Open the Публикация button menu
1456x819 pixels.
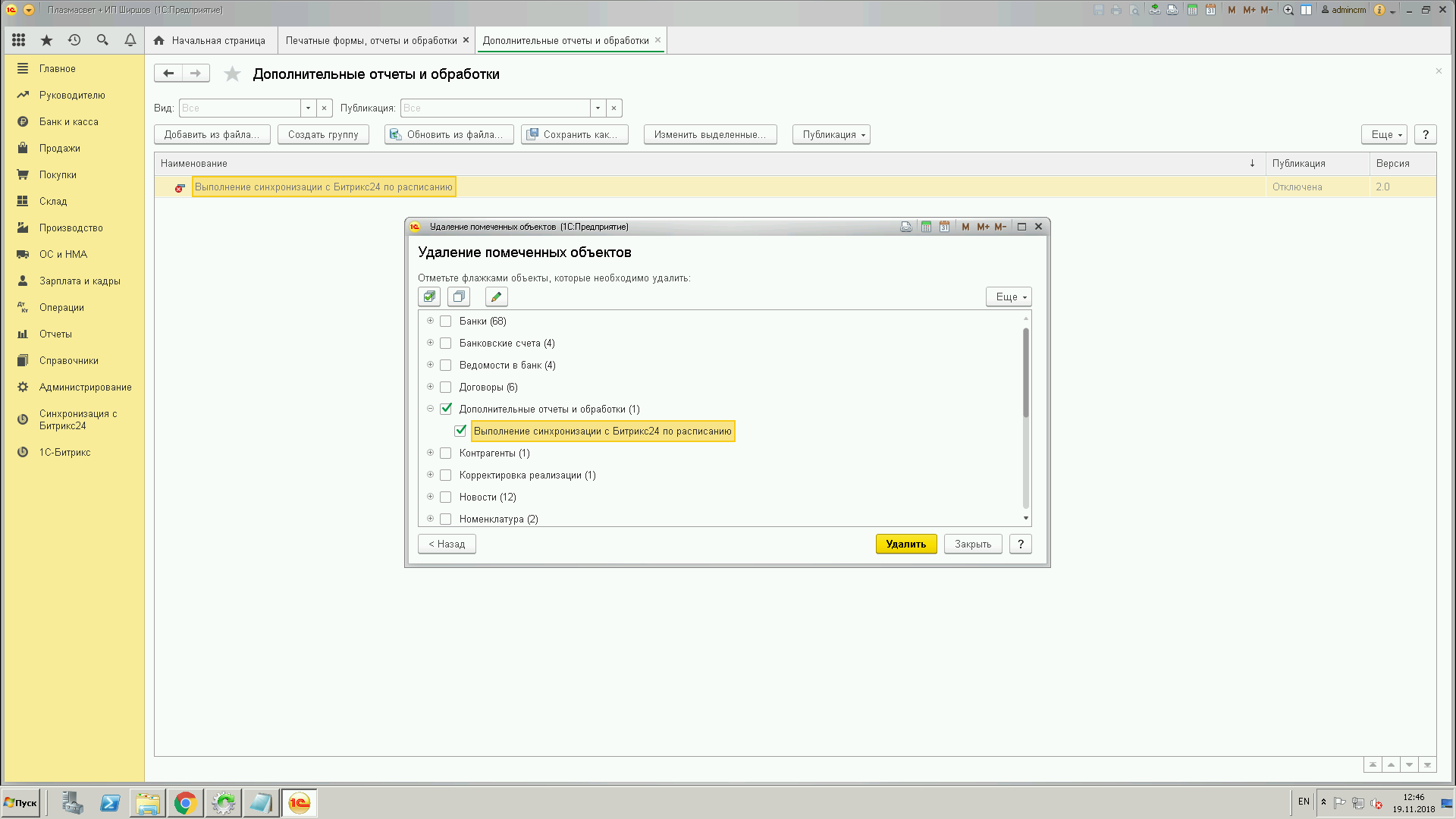[x=831, y=134]
